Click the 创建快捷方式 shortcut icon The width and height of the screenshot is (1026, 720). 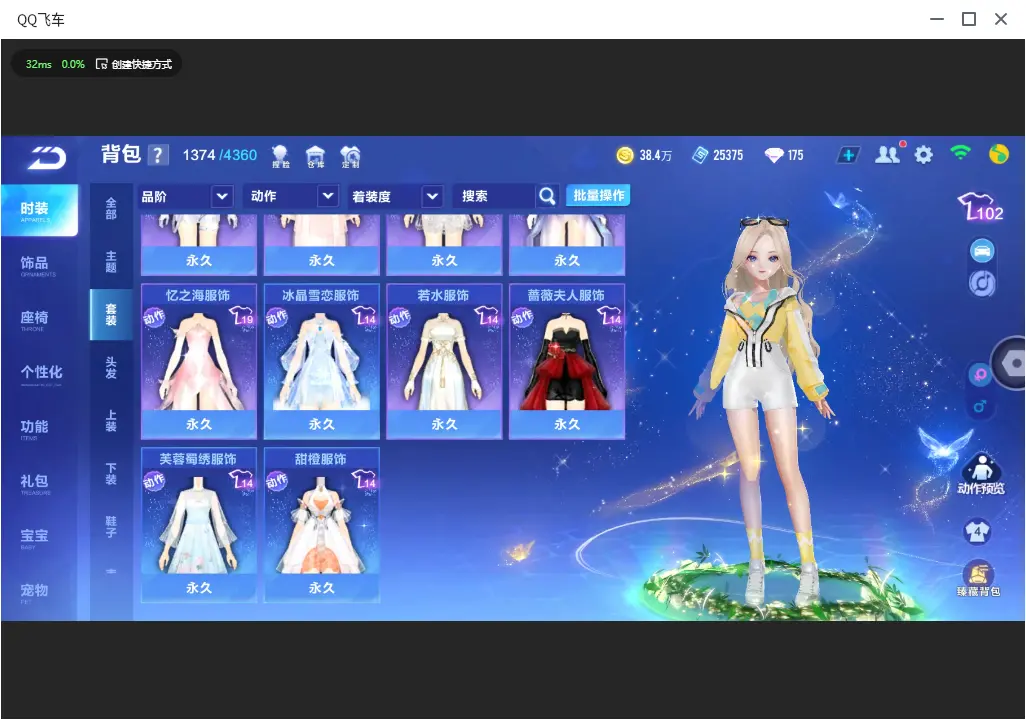click(x=101, y=64)
